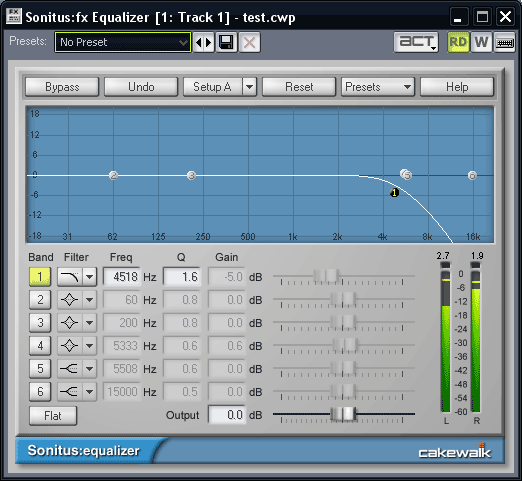Expand Setup A dropdown arrow

click(x=250, y=87)
